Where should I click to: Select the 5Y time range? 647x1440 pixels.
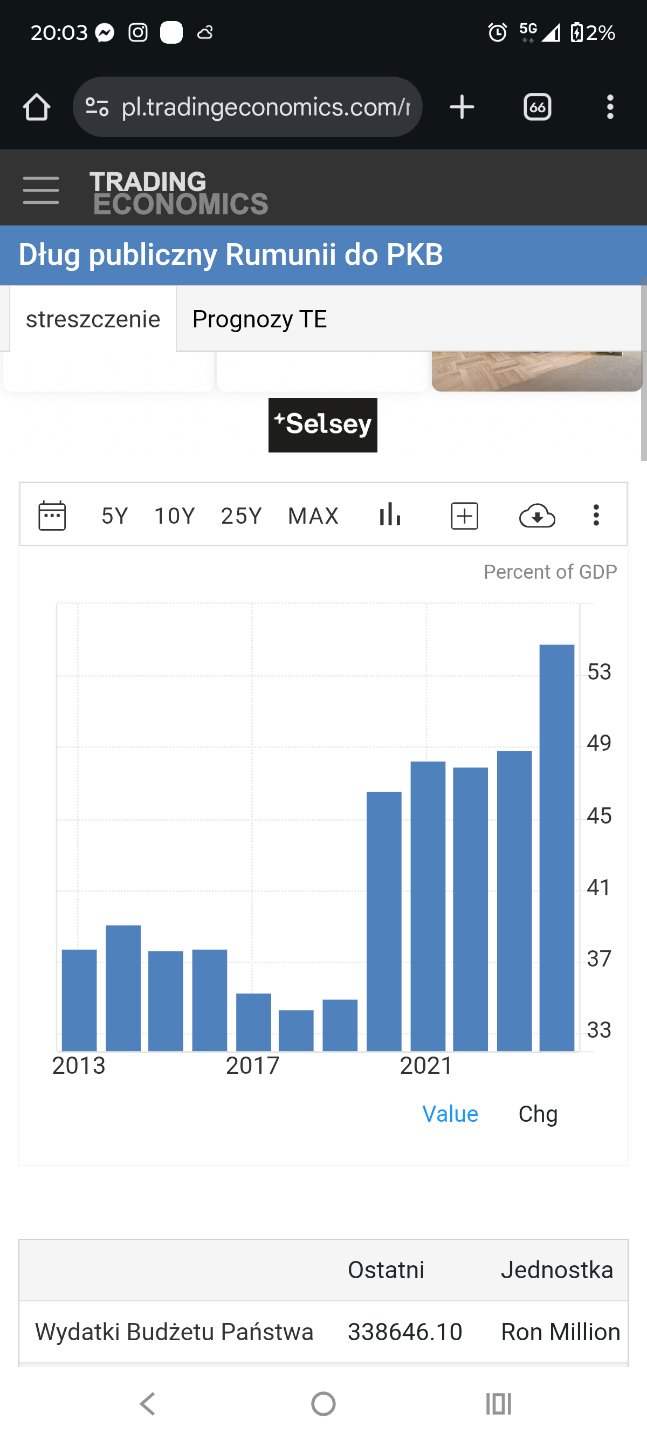click(x=115, y=516)
